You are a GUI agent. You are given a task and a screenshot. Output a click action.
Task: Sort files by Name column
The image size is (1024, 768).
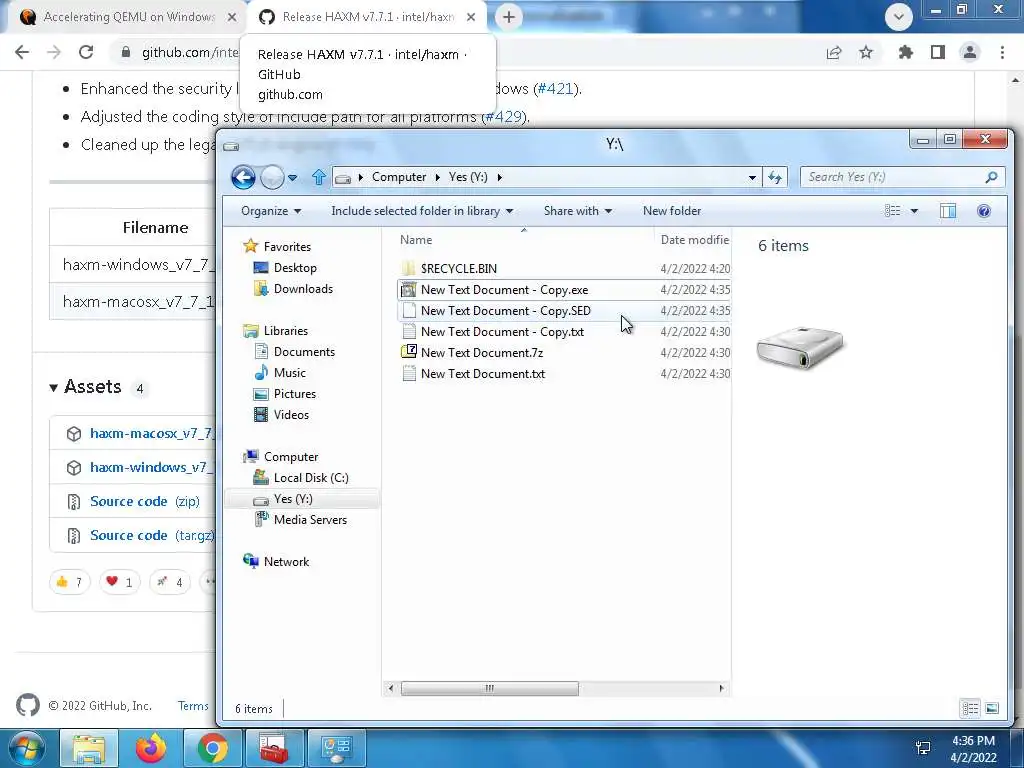tap(416, 240)
